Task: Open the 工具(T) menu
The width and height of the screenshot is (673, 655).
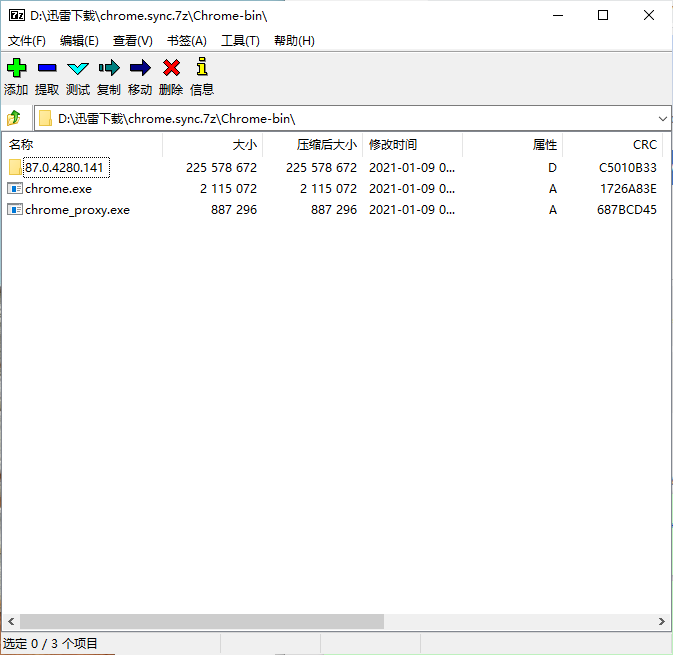Action: click(240, 41)
